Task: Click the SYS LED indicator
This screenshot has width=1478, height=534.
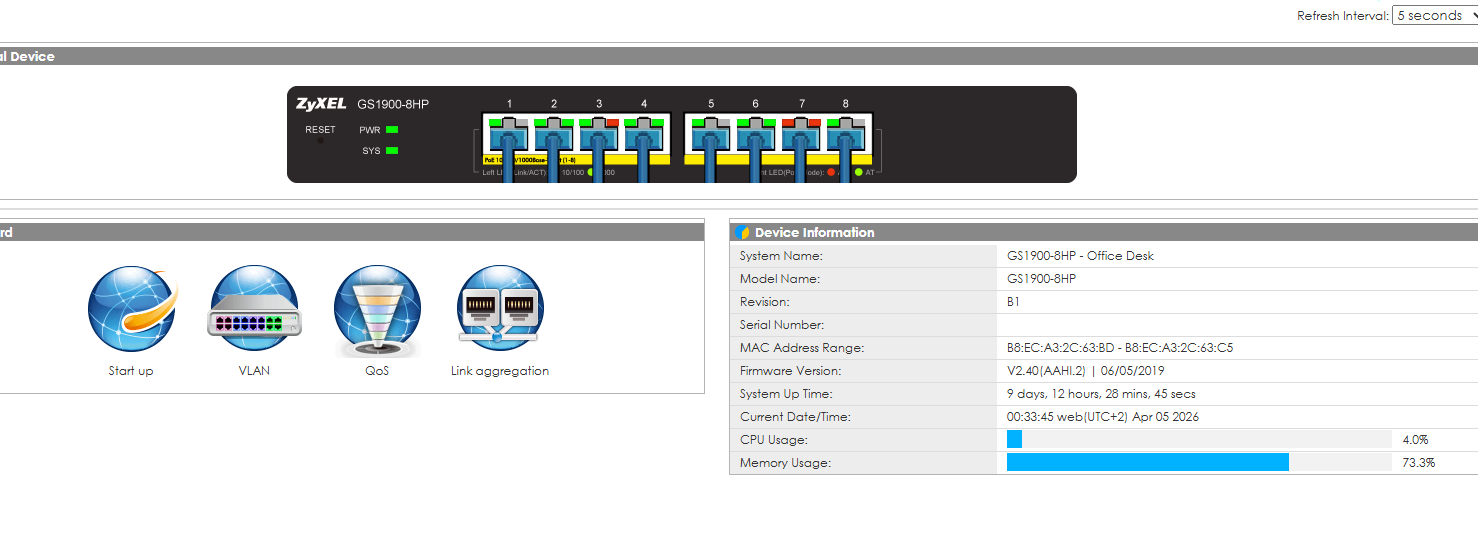Action: [392, 151]
